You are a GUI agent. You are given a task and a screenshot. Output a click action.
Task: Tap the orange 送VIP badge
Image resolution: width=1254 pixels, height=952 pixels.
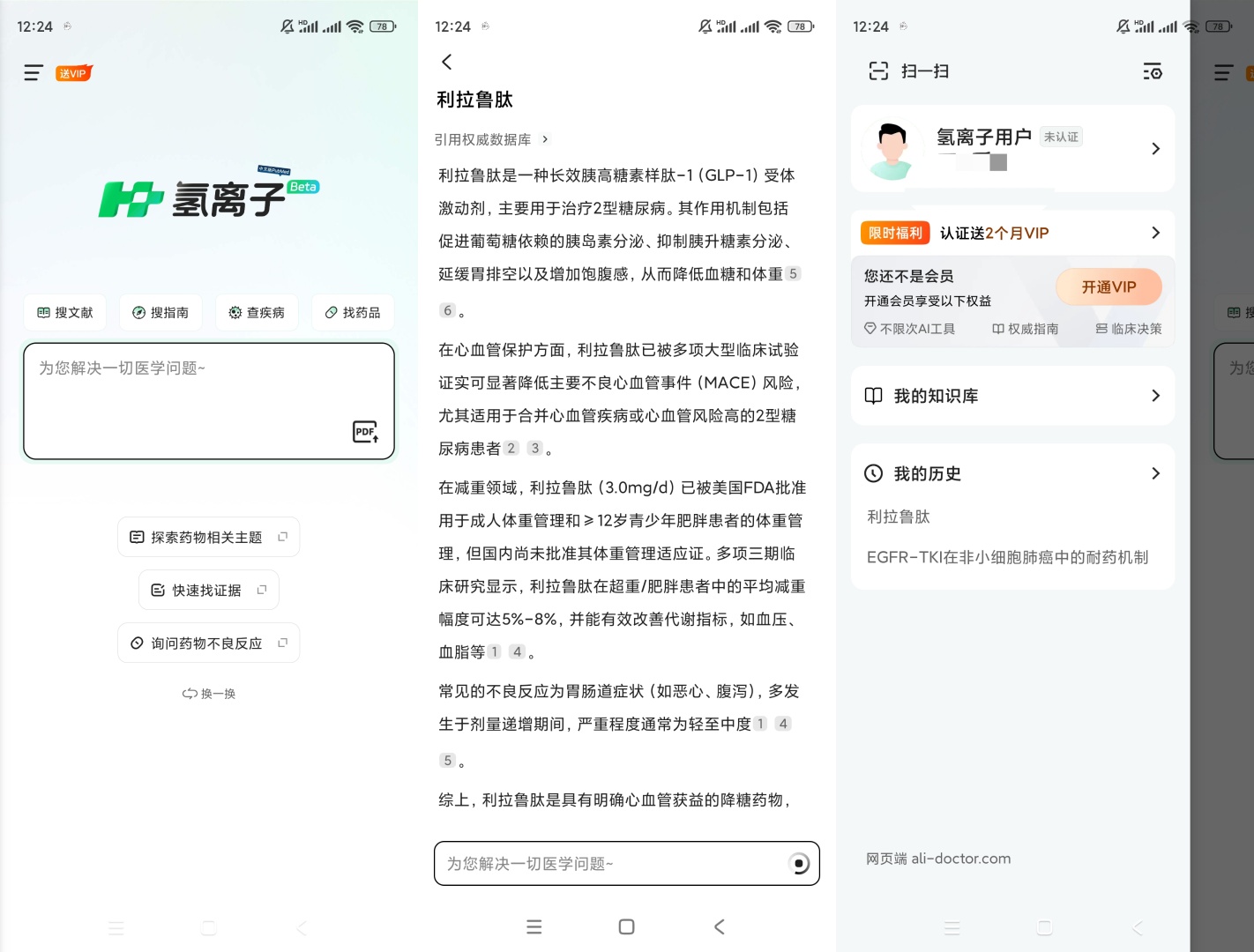pos(73,73)
